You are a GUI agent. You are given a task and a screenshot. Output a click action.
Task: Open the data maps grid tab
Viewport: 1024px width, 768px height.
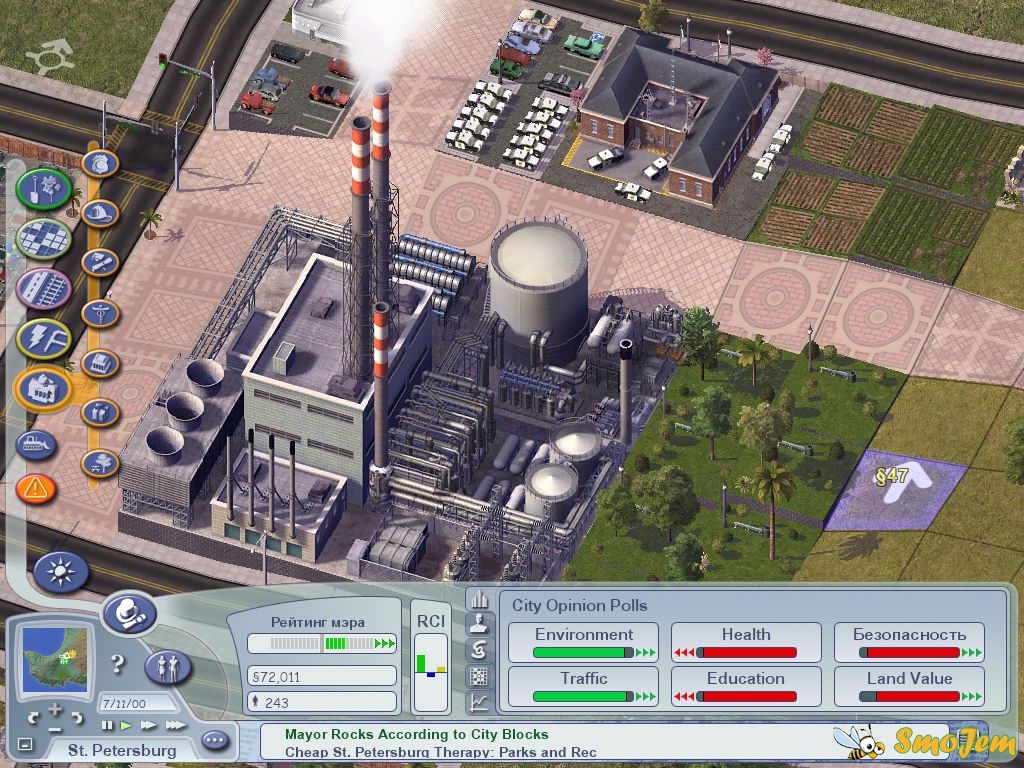click(x=479, y=677)
